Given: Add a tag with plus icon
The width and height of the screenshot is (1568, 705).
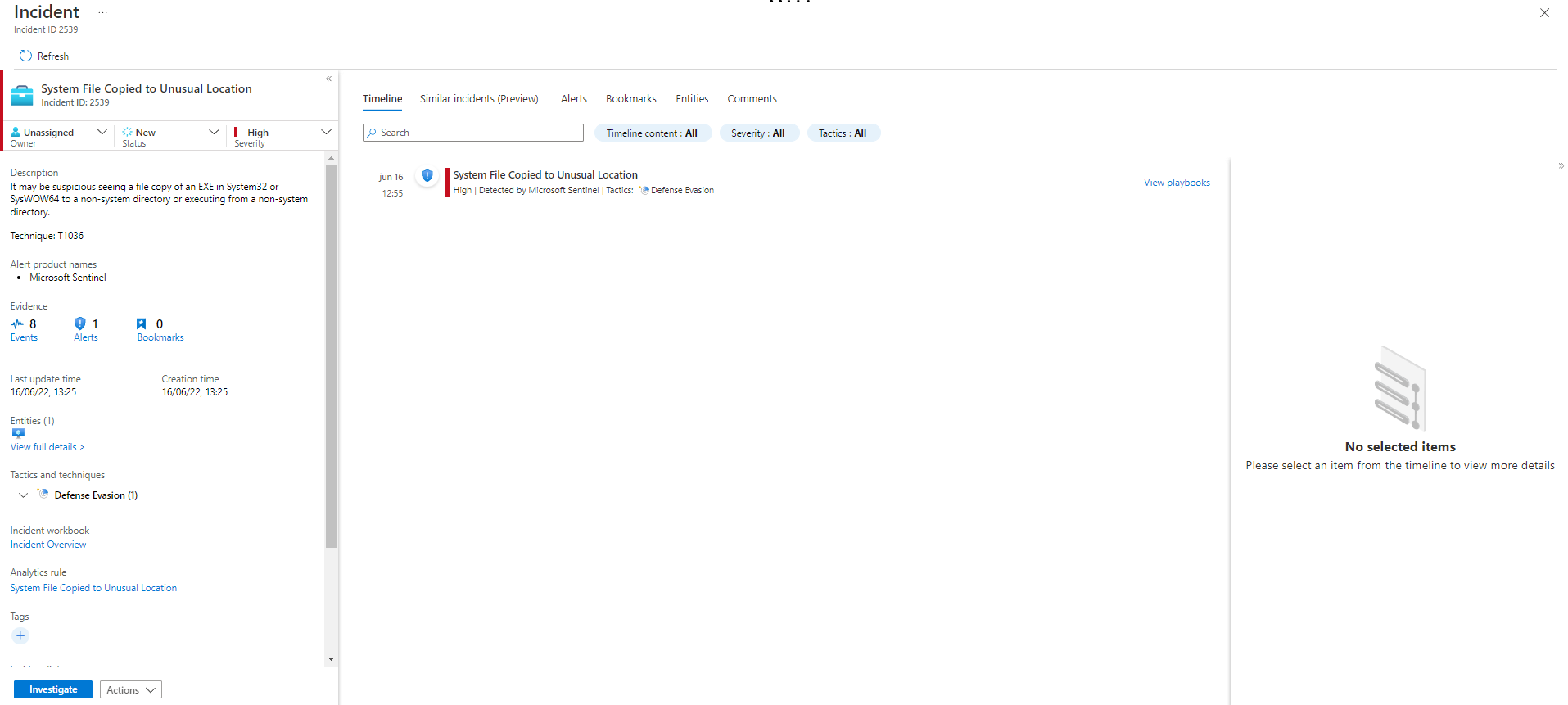Looking at the screenshot, I should (20, 636).
